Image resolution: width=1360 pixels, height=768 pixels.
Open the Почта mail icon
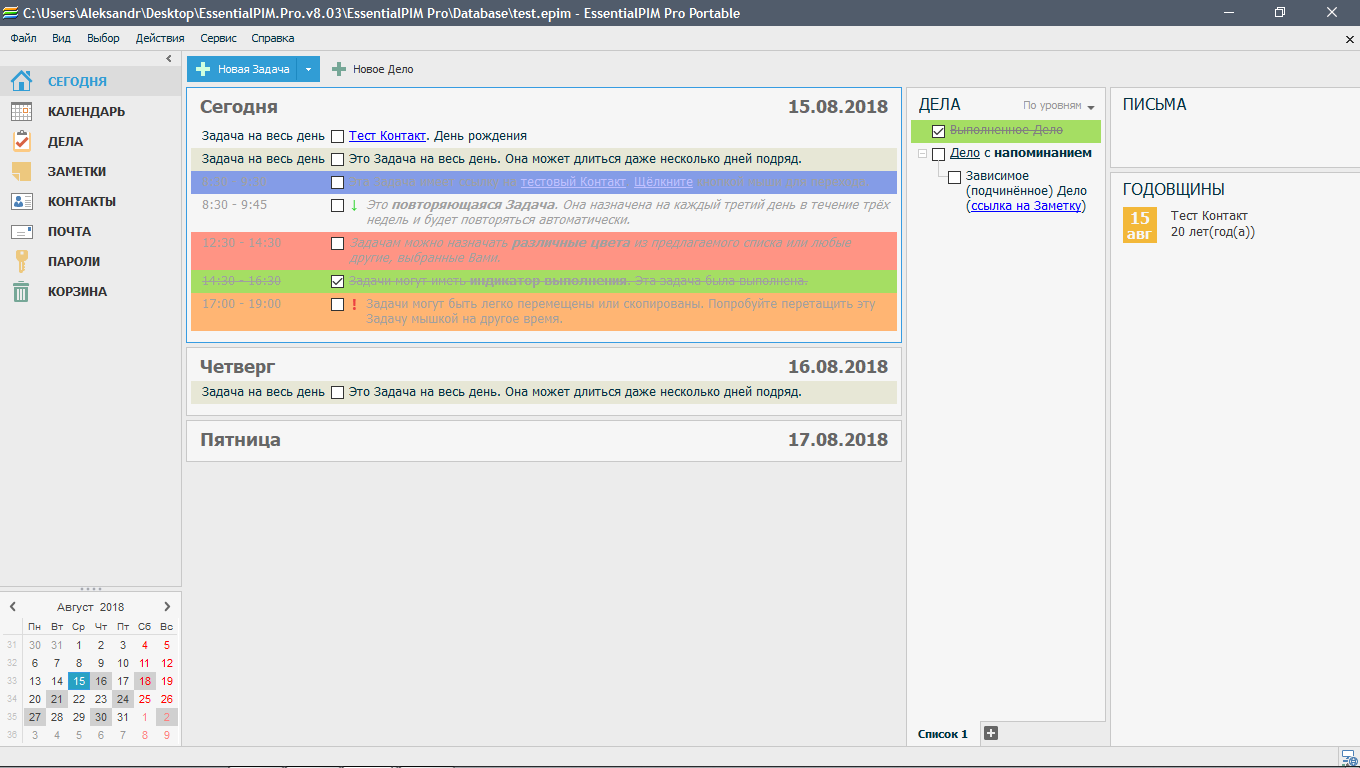point(21,232)
